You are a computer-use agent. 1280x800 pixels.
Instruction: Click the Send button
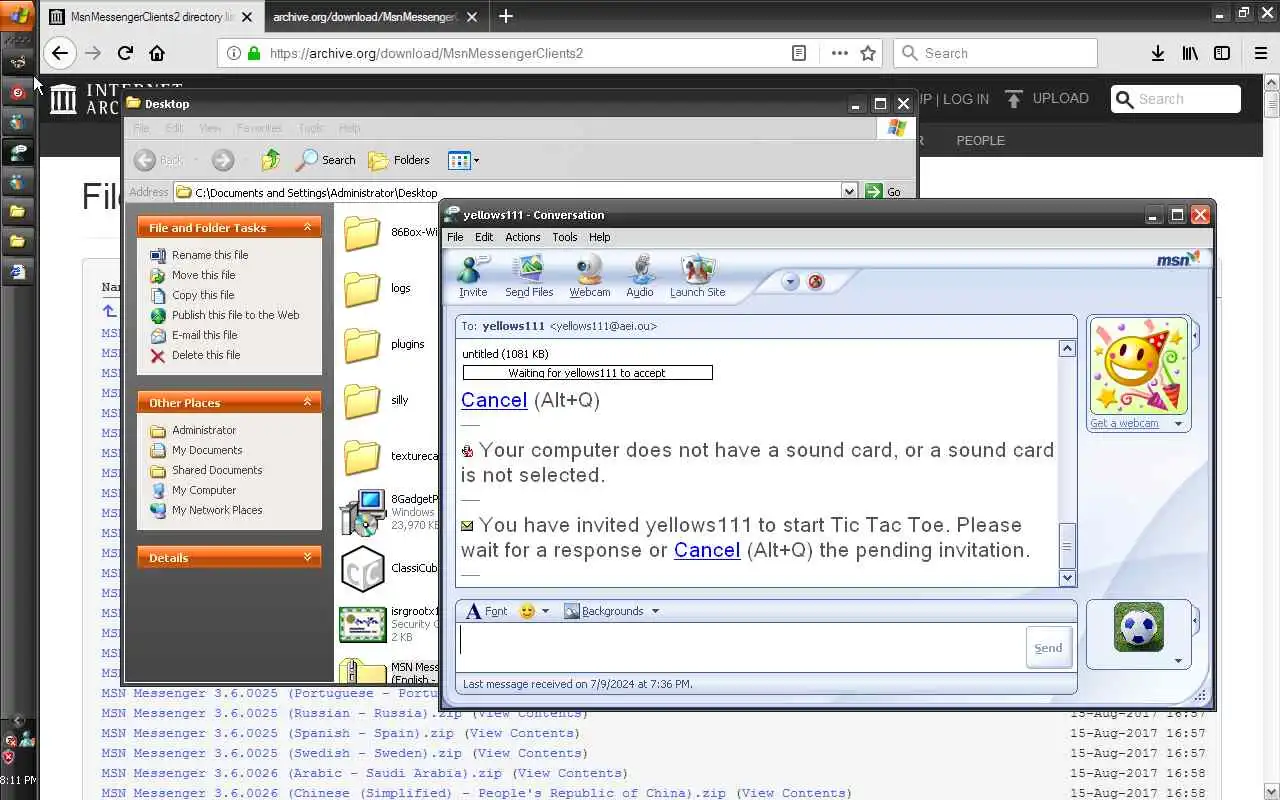[x=1048, y=648]
